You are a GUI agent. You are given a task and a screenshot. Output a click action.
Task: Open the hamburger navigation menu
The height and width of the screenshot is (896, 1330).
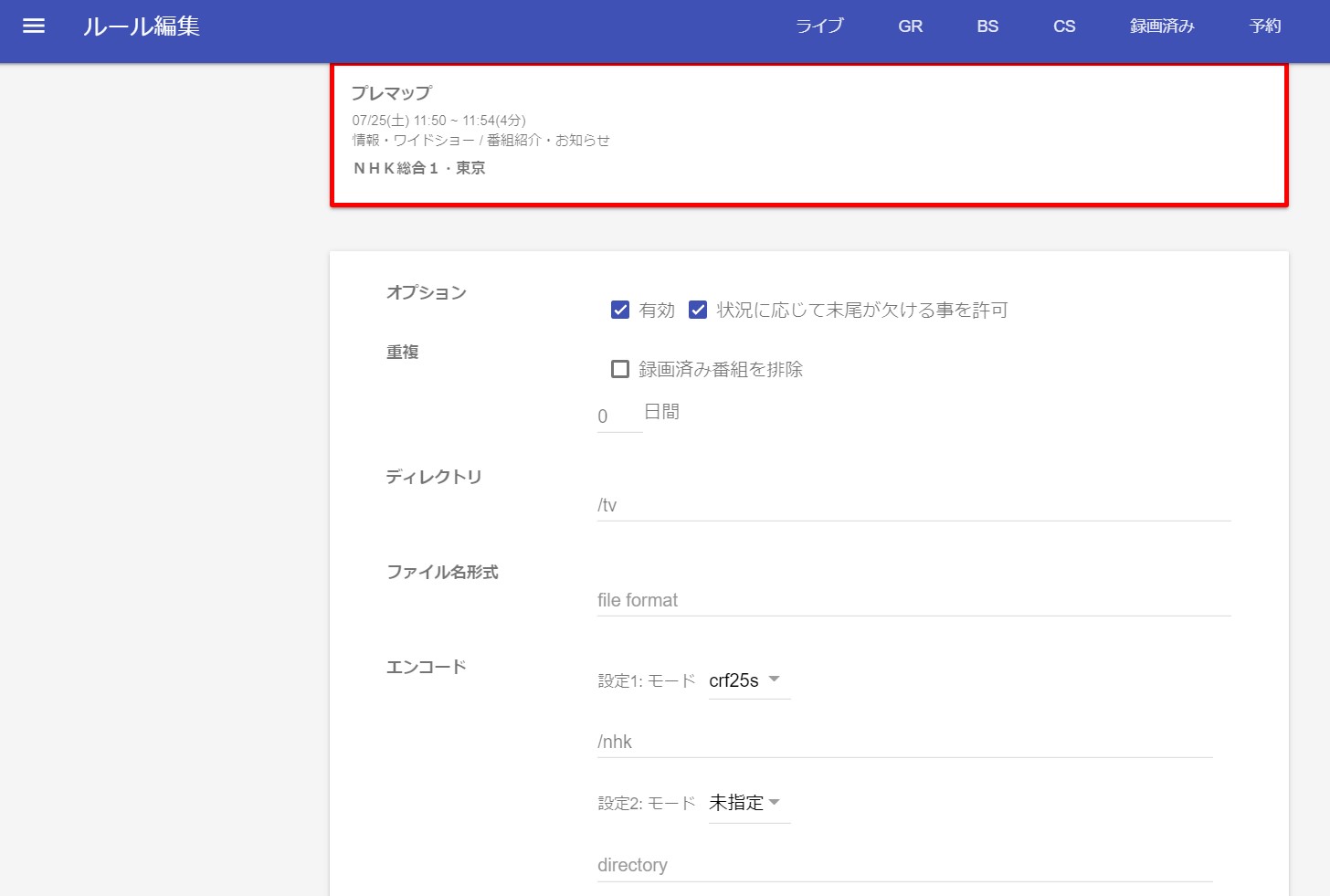tap(34, 26)
